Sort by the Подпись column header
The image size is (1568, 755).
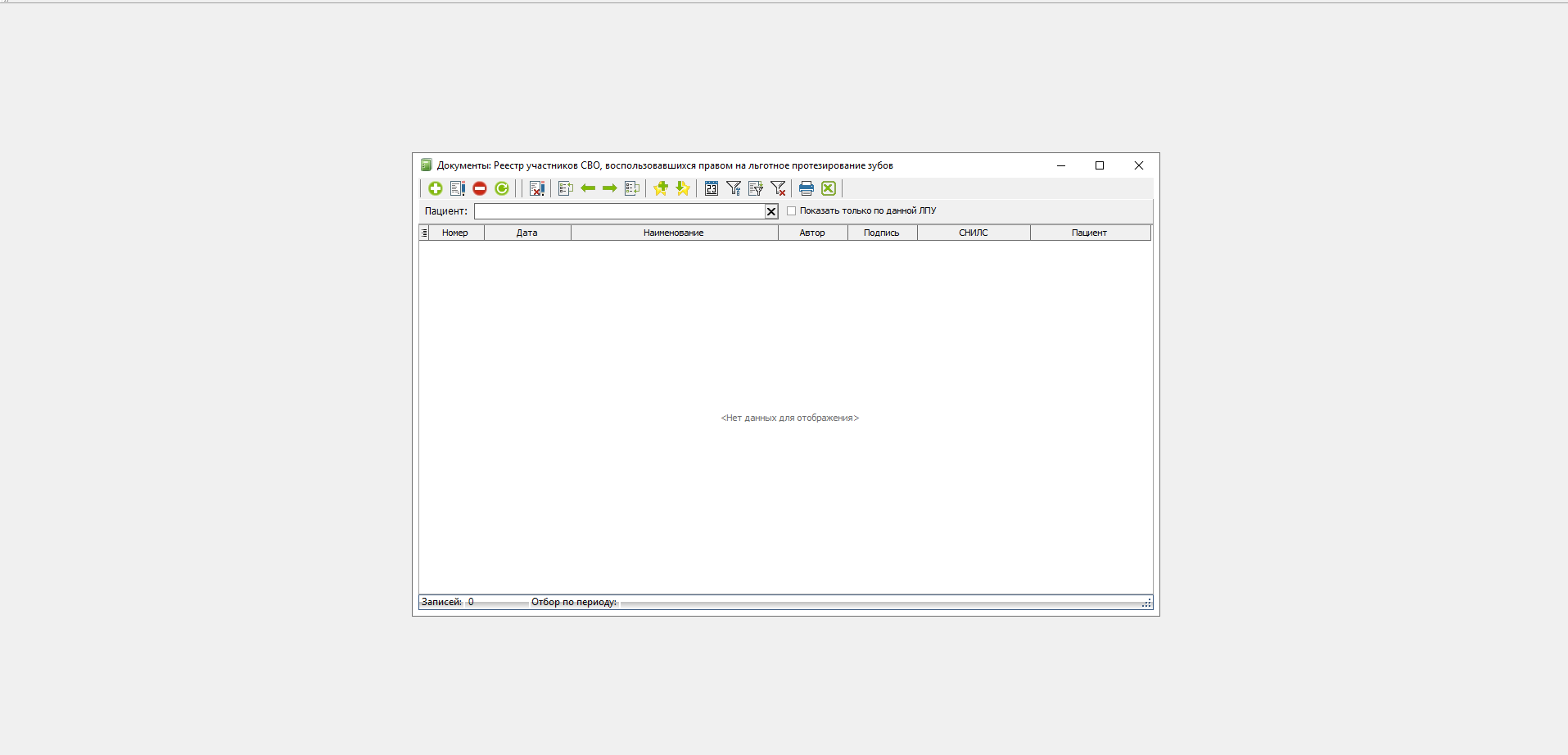(x=882, y=233)
